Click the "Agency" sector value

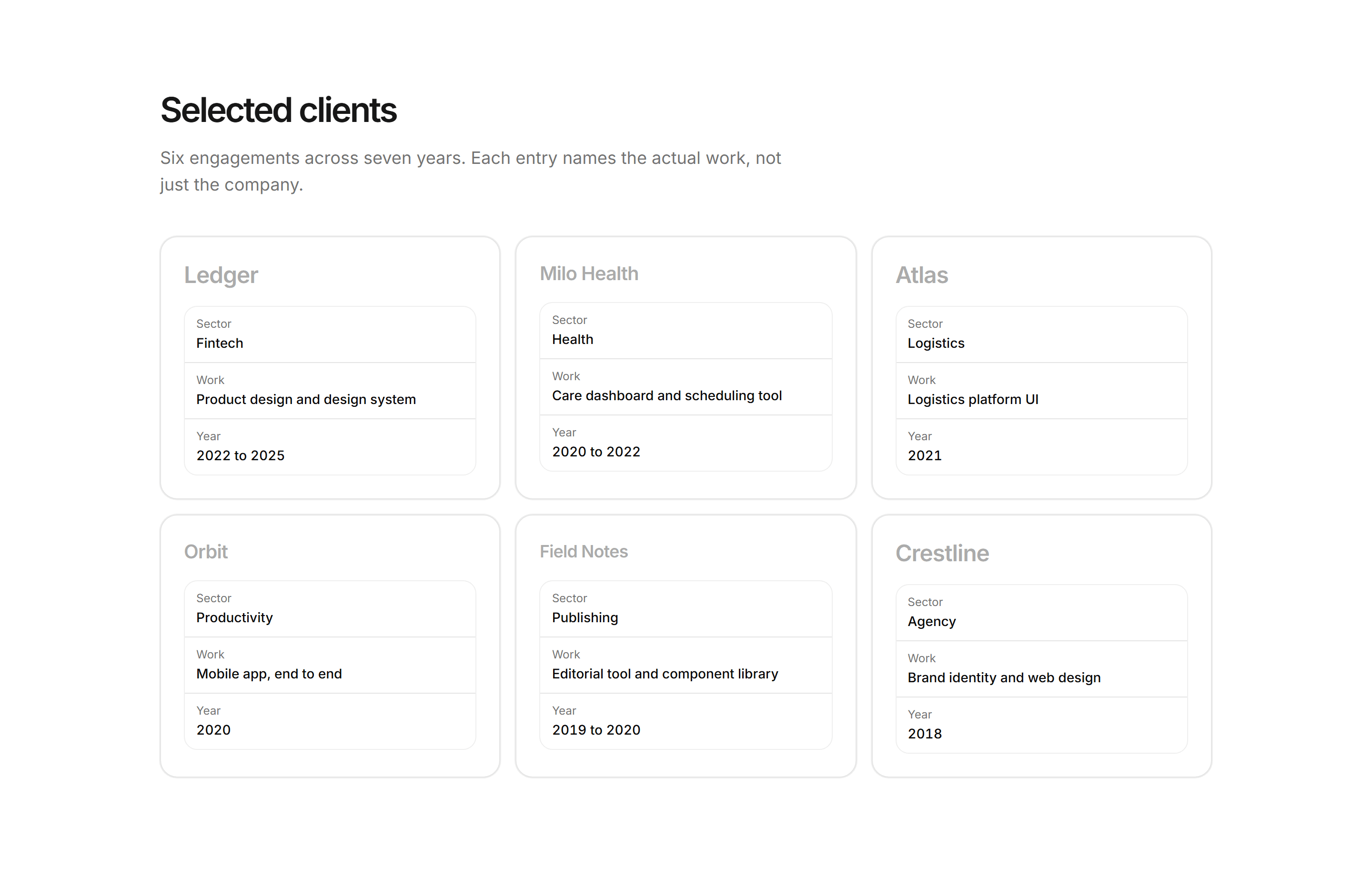(x=931, y=622)
